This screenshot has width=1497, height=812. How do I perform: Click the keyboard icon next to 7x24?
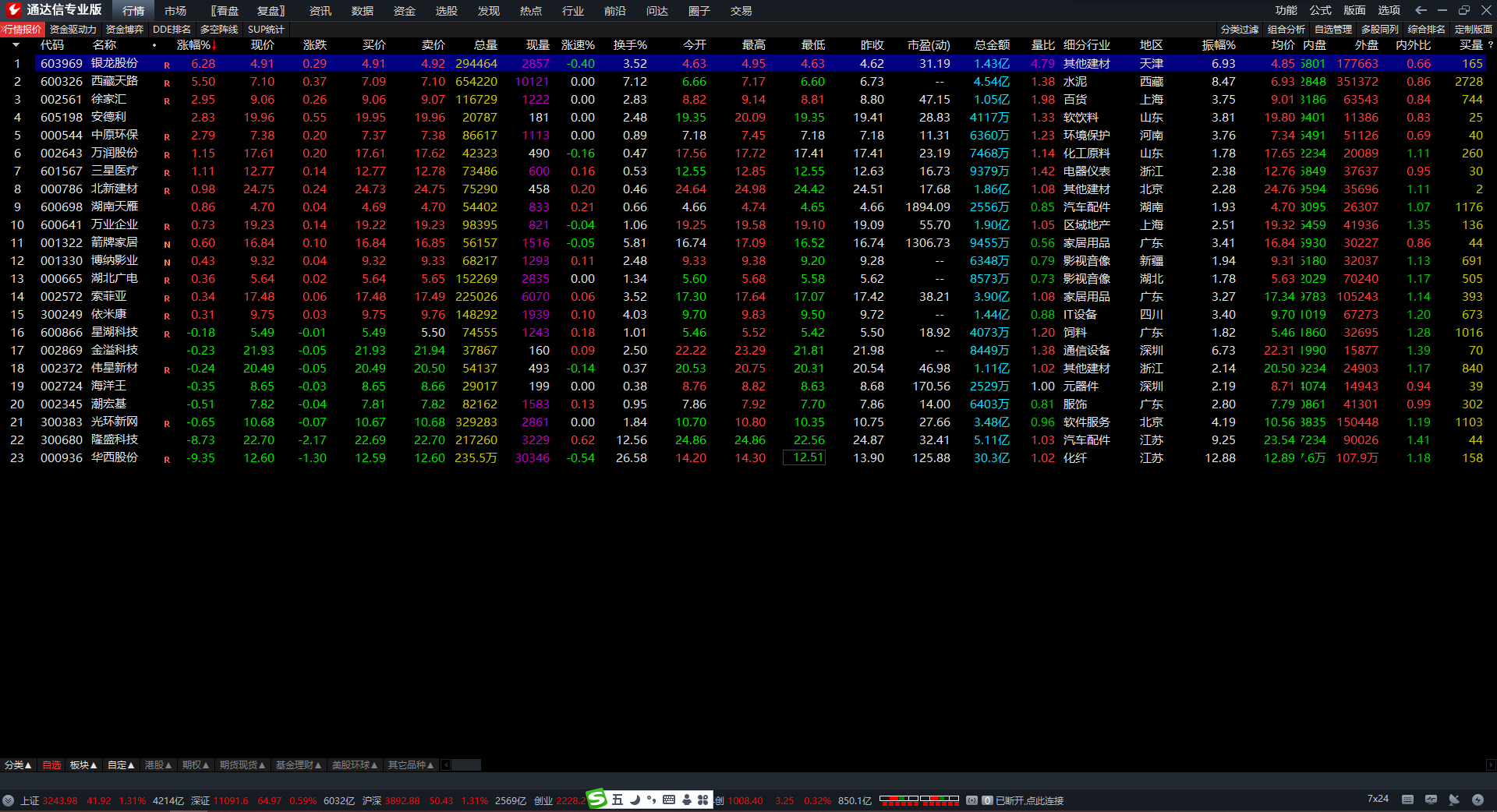[x=1407, y=800]
